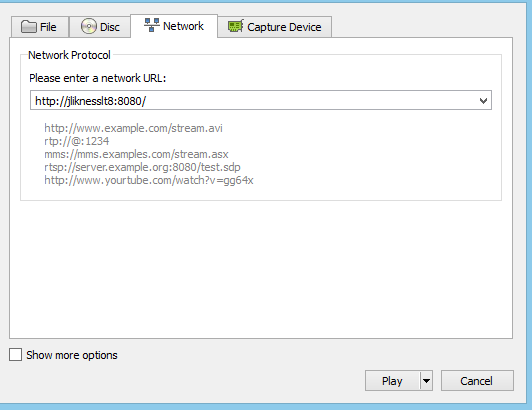Click example text http://www.yourtube.com/watch?v=gg64x

(x=149, y=180)
